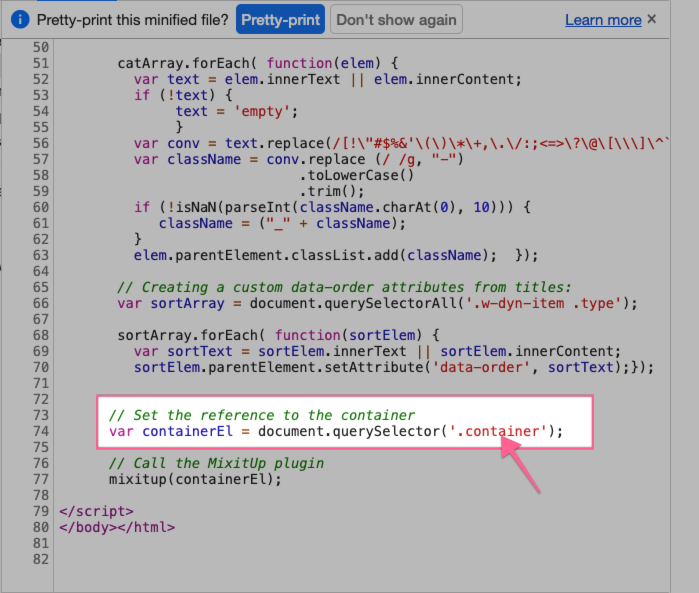This screenshot has height=593, width=699.
Task: Click 'elem.innerContent' on line 52
Action: (447, 79)
